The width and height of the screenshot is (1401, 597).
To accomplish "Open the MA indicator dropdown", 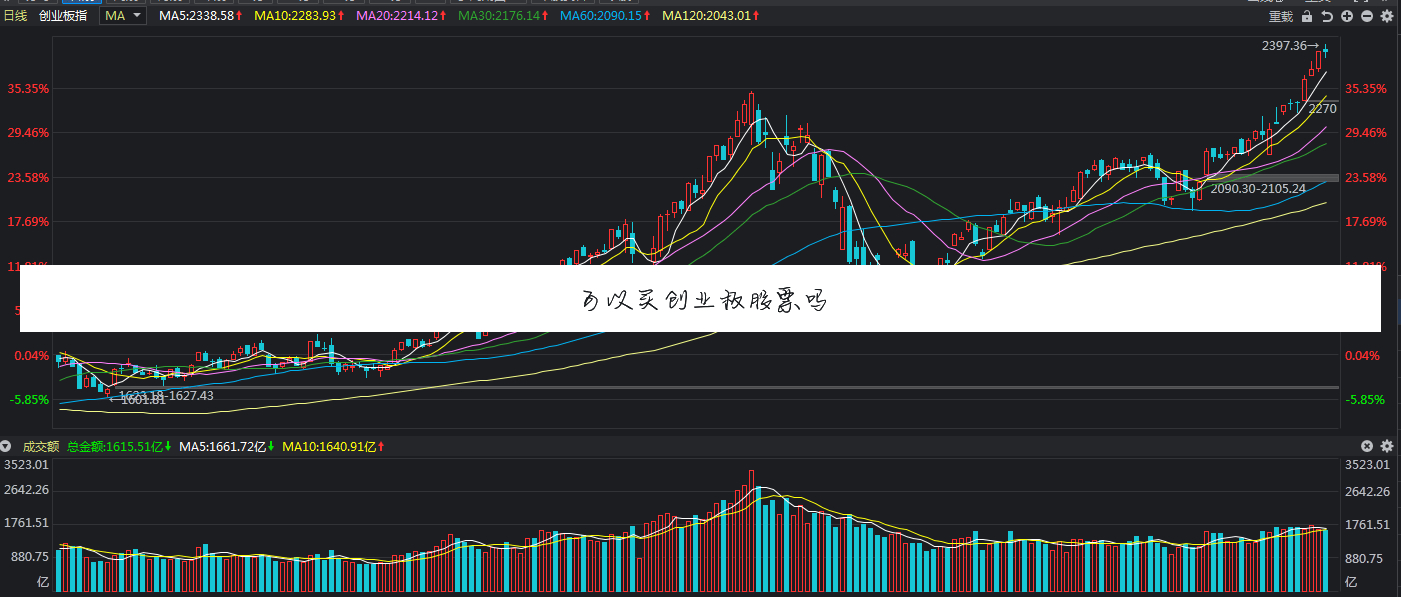I will (x=123, y=16).
